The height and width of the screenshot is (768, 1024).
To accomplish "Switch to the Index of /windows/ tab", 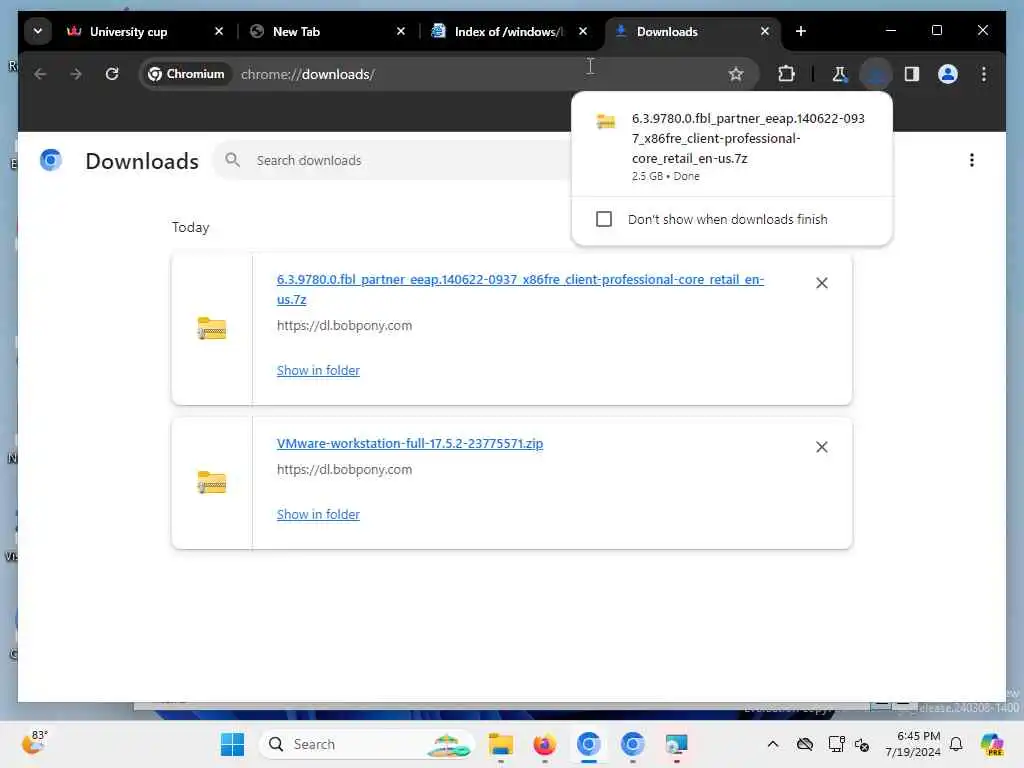I will click(507, 31).
